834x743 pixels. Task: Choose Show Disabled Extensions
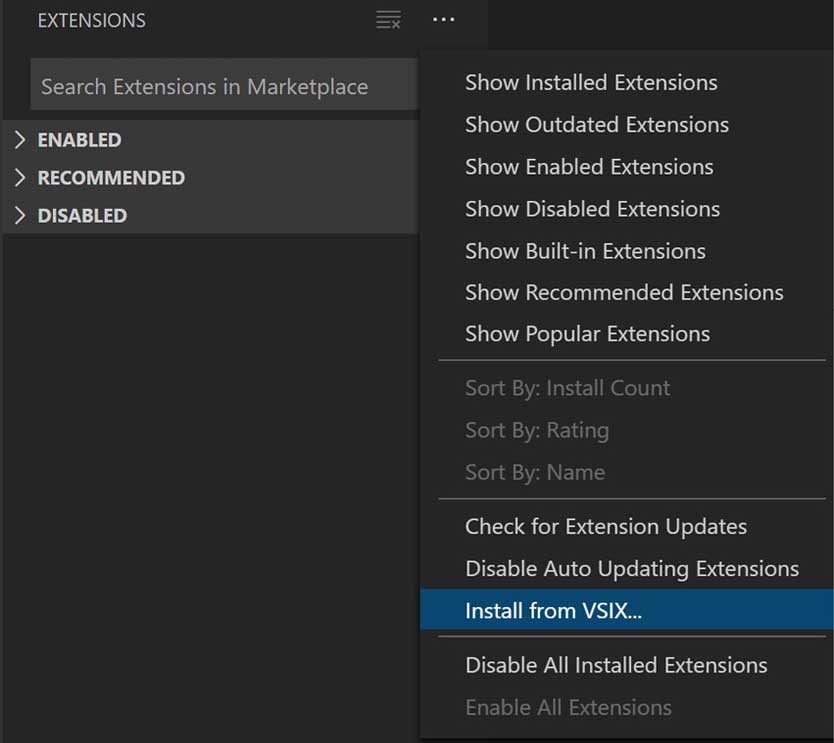627,209
